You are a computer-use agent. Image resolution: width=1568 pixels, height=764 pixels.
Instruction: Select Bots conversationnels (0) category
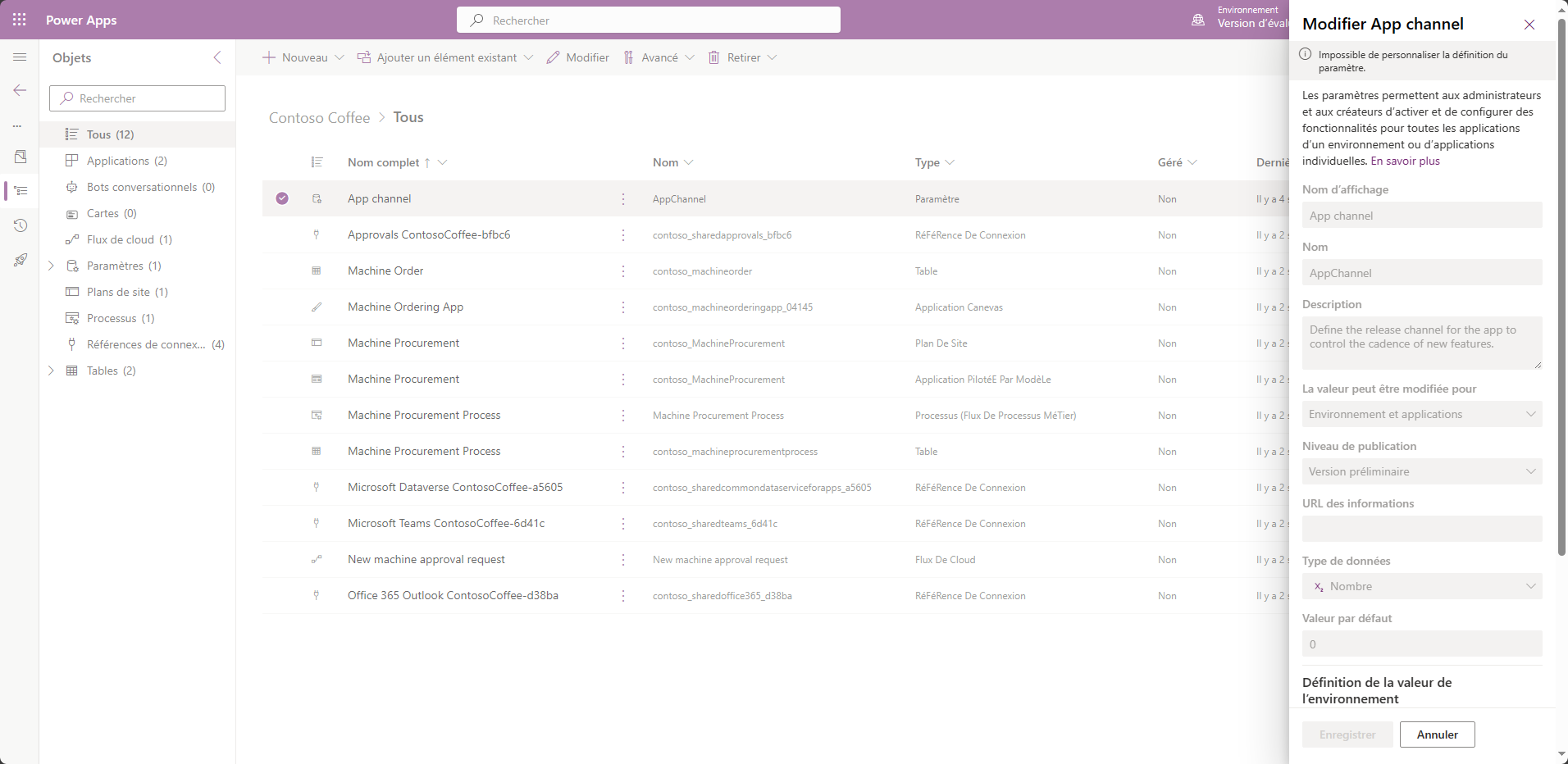[138, 187]
